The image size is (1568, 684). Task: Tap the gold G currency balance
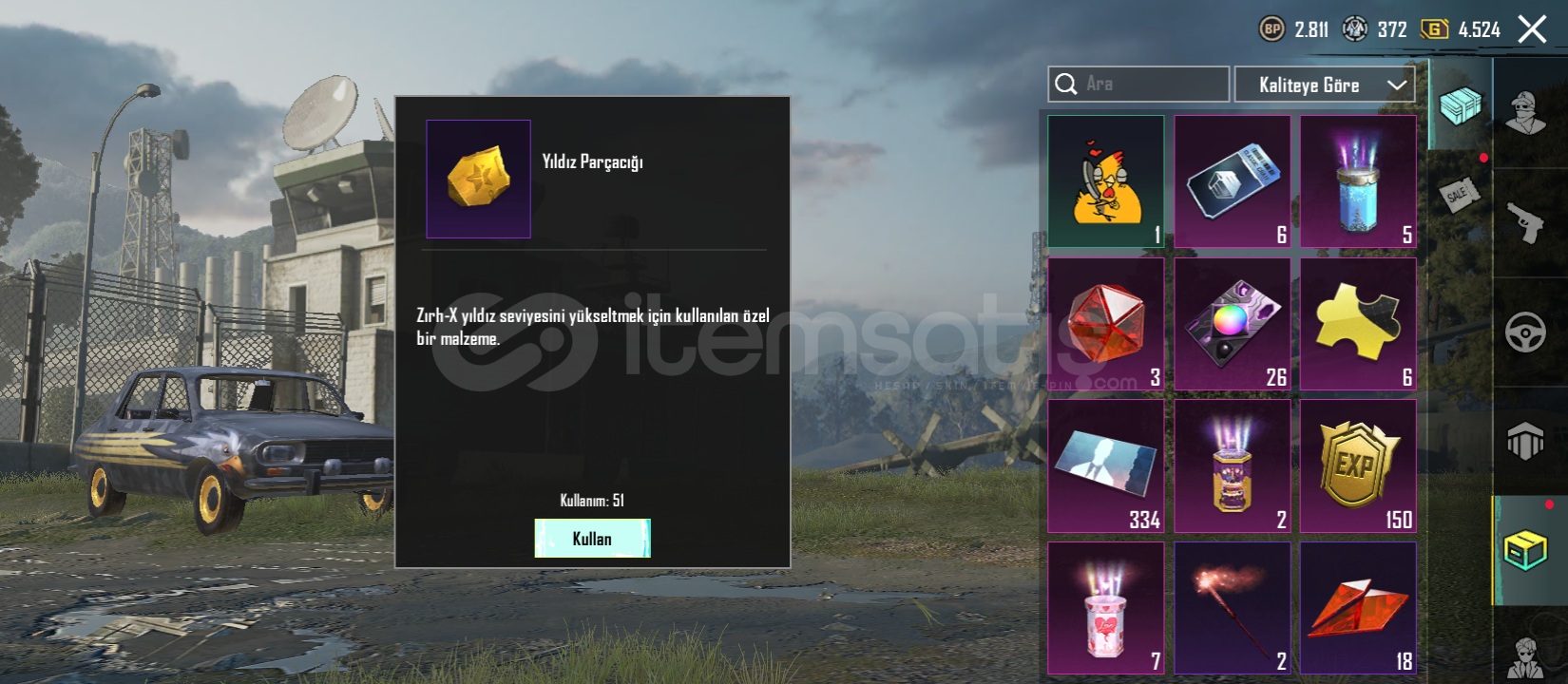[x=1461, y=29]
